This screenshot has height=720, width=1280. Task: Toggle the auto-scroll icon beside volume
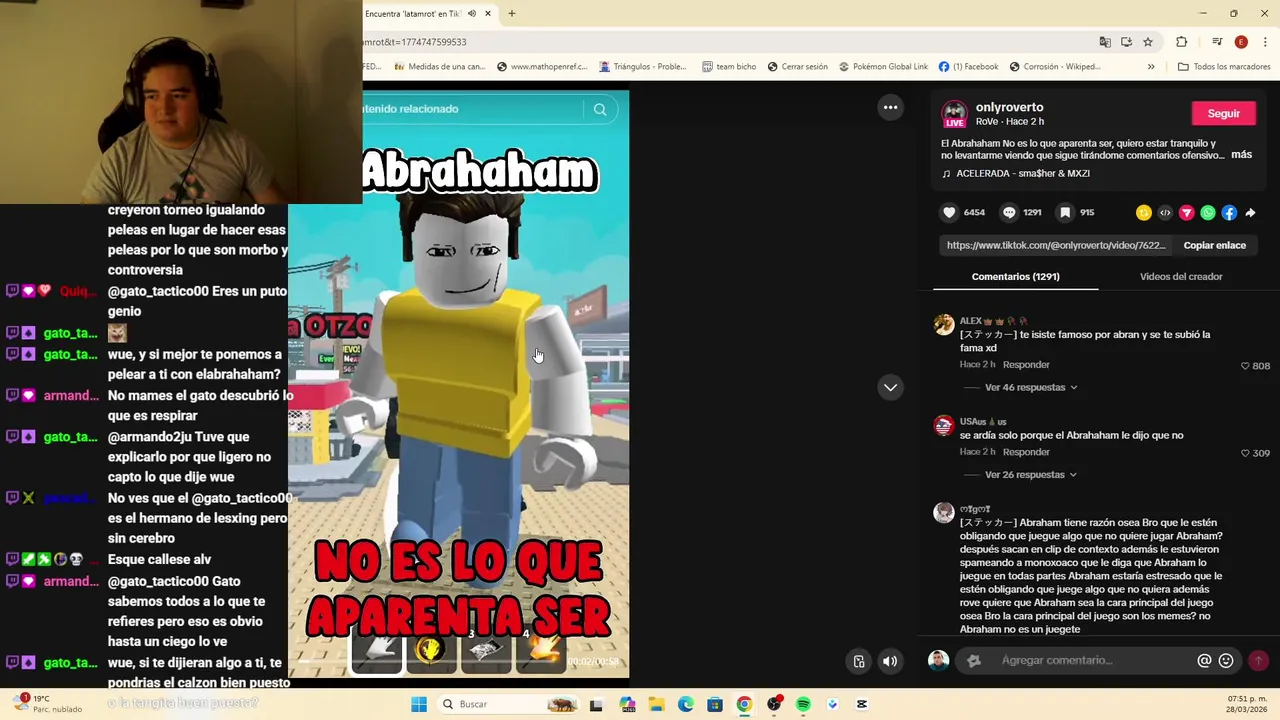tap(859, 661)
